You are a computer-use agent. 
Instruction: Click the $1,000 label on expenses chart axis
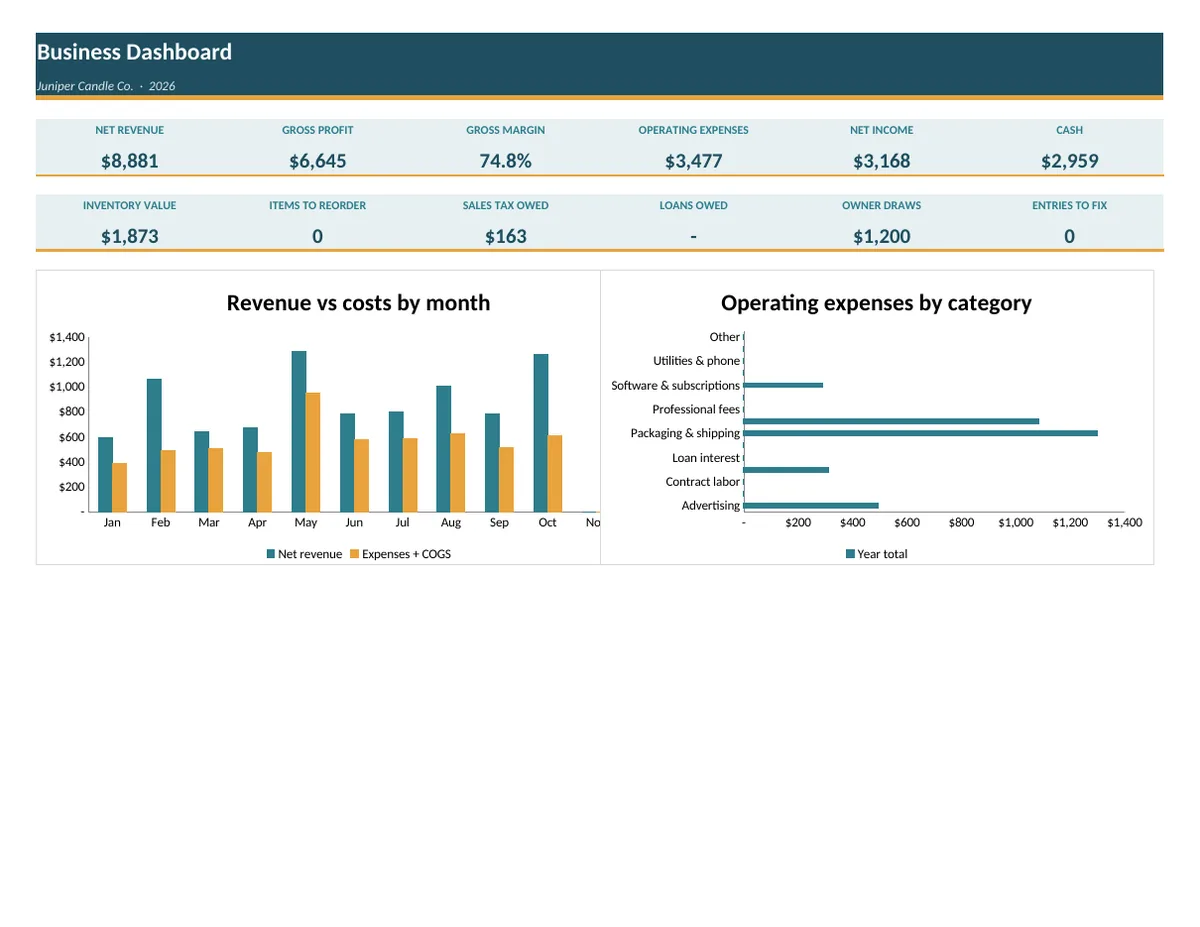coord(1016,523)
